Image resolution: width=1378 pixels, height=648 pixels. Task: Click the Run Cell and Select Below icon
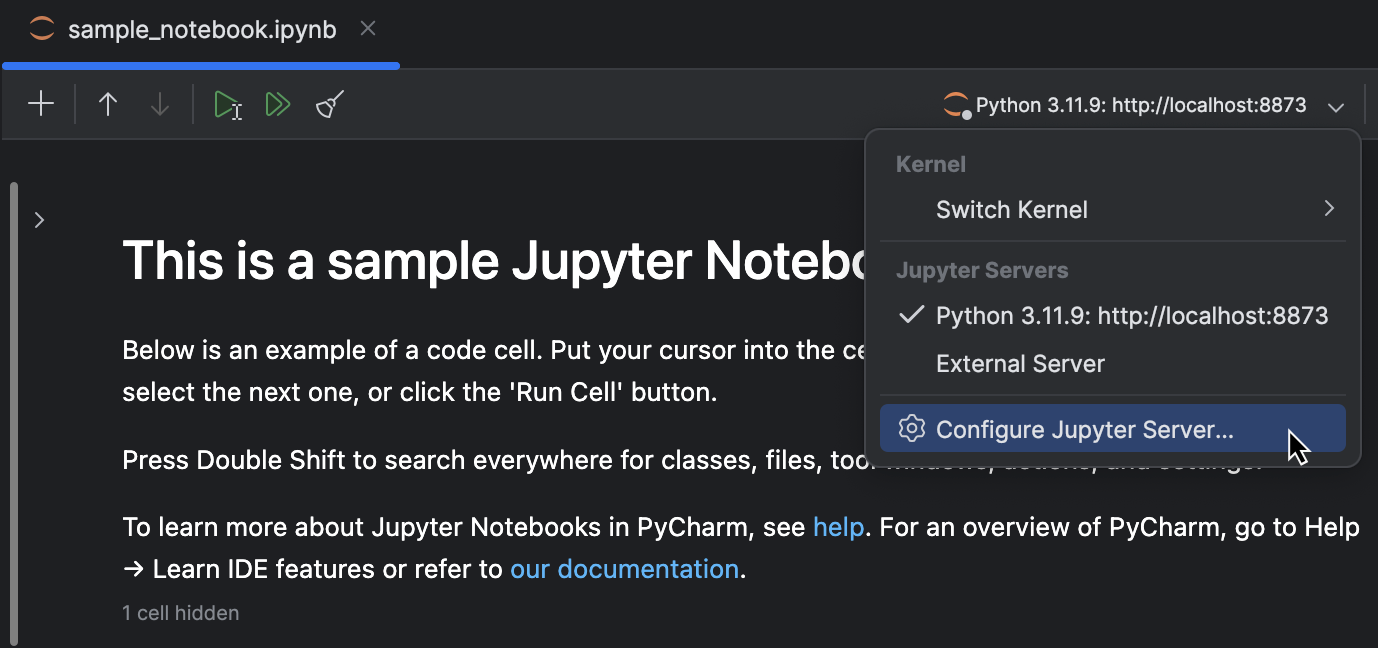pos(227,103)
